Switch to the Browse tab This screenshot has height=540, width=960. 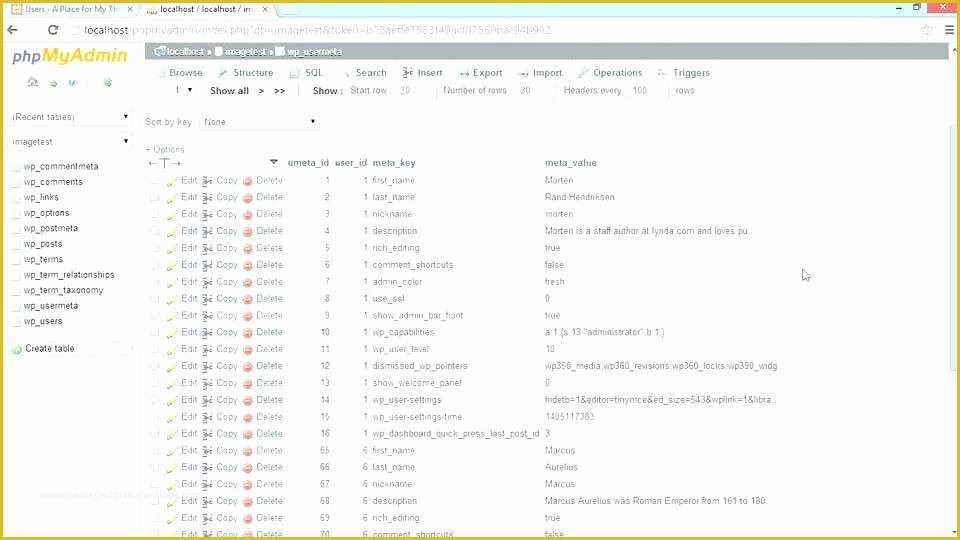[180, 72]
